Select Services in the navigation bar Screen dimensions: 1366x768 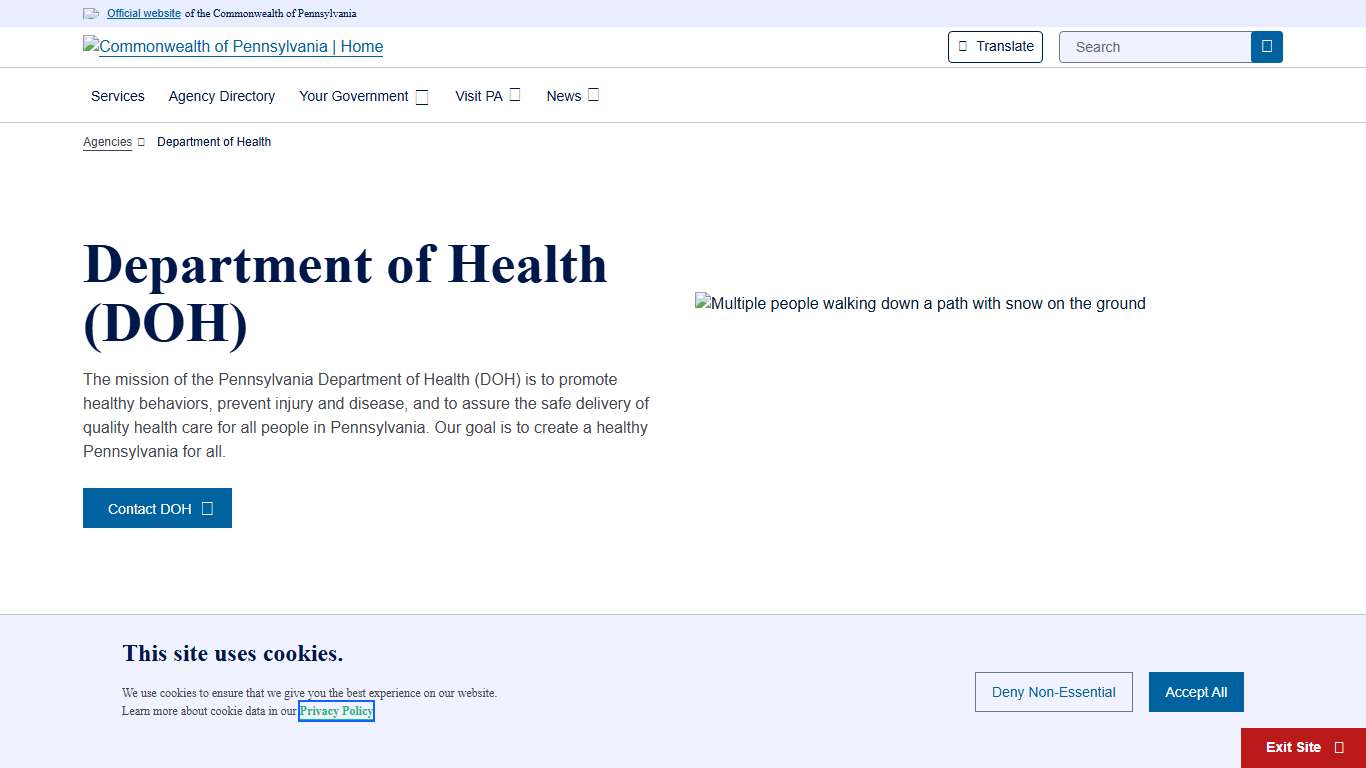[x=117, y=96]
